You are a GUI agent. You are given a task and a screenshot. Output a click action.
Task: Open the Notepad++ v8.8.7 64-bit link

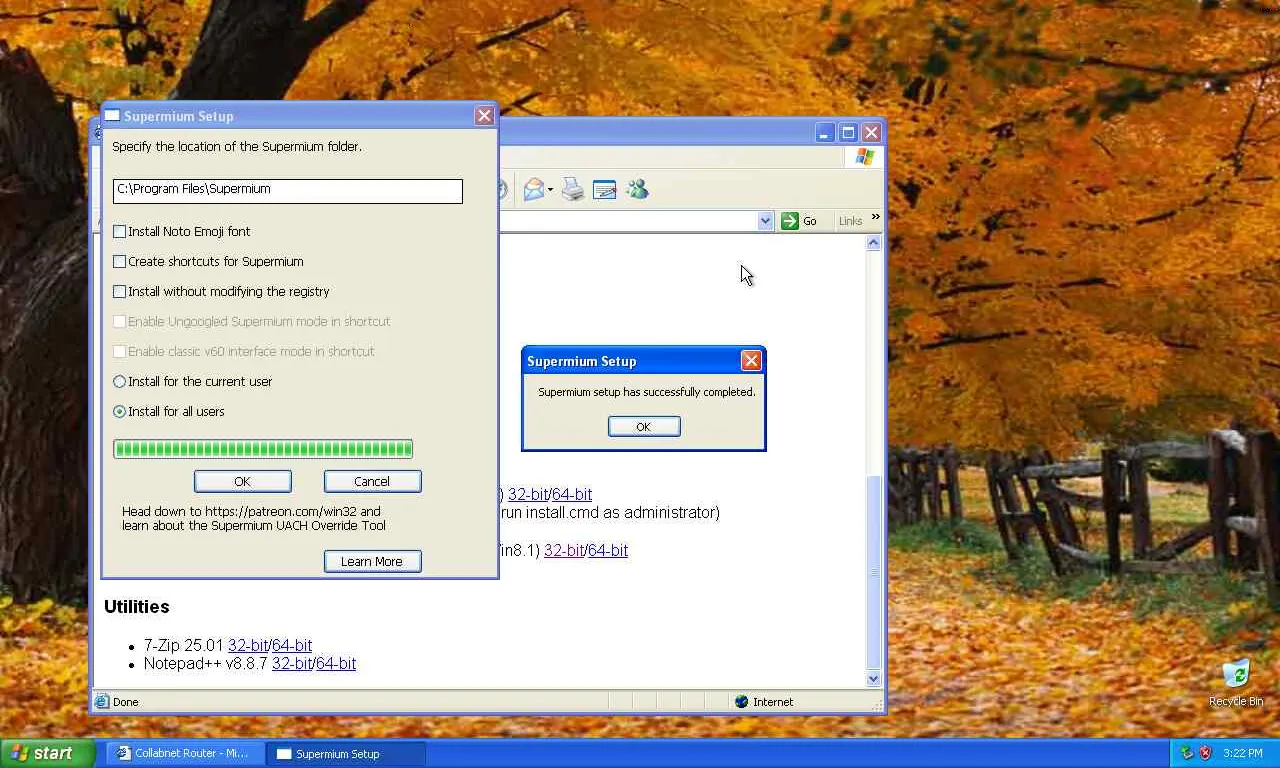(336, 663)
